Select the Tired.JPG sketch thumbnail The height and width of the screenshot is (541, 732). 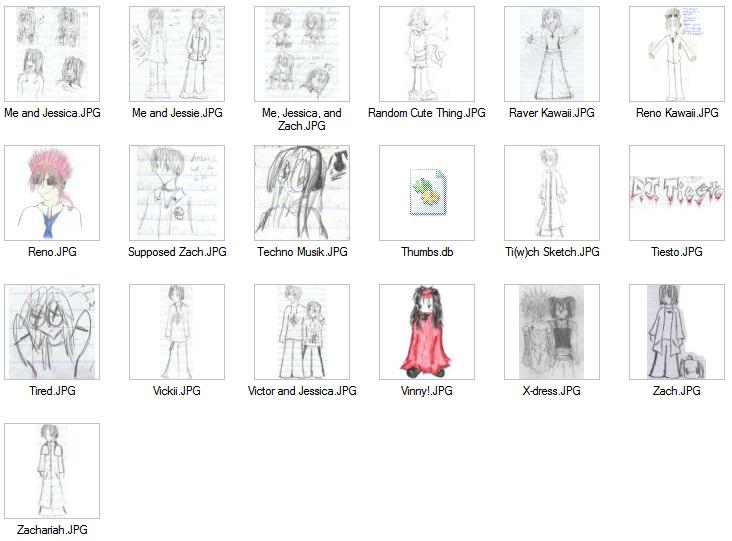coord(52,332)
